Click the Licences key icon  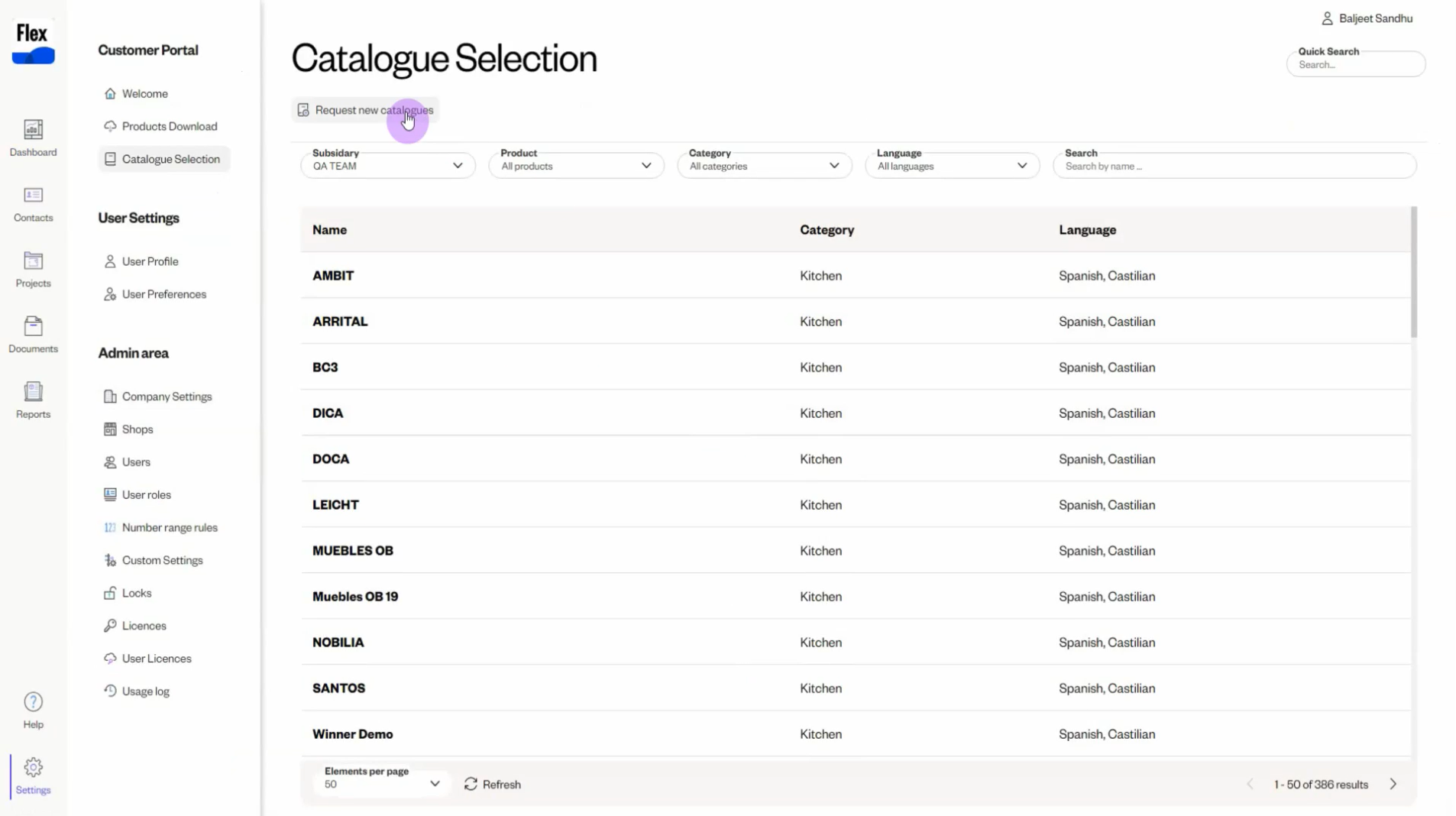110,626
